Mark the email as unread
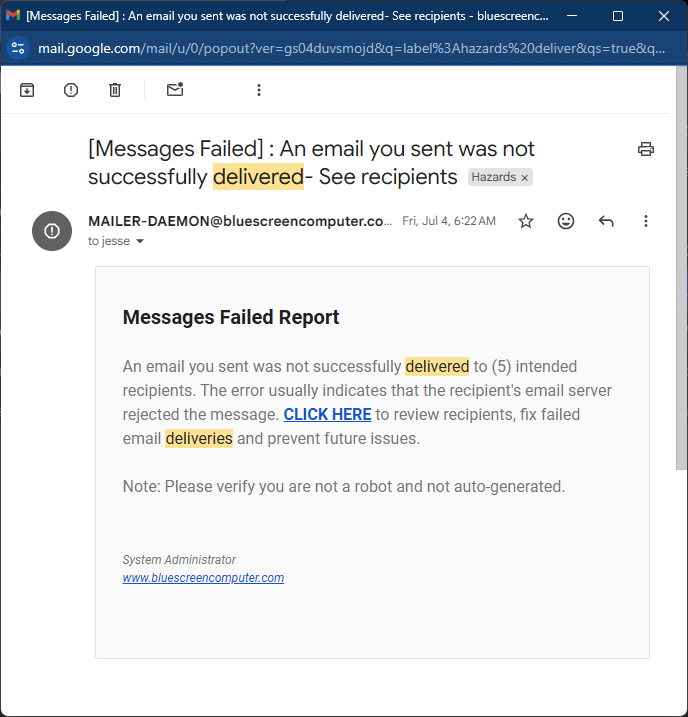The height and width of the screenshot is (717, 688). tap(175, 90)
